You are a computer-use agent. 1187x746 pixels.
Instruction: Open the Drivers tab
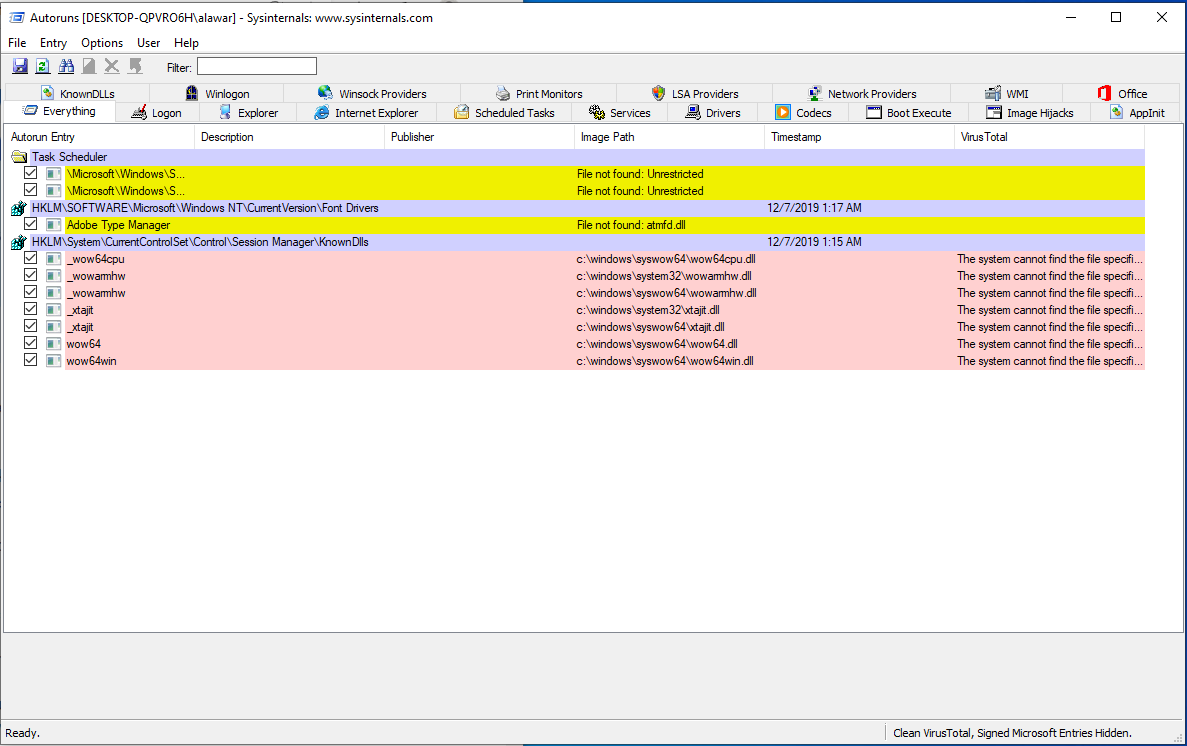pos(713,113)
